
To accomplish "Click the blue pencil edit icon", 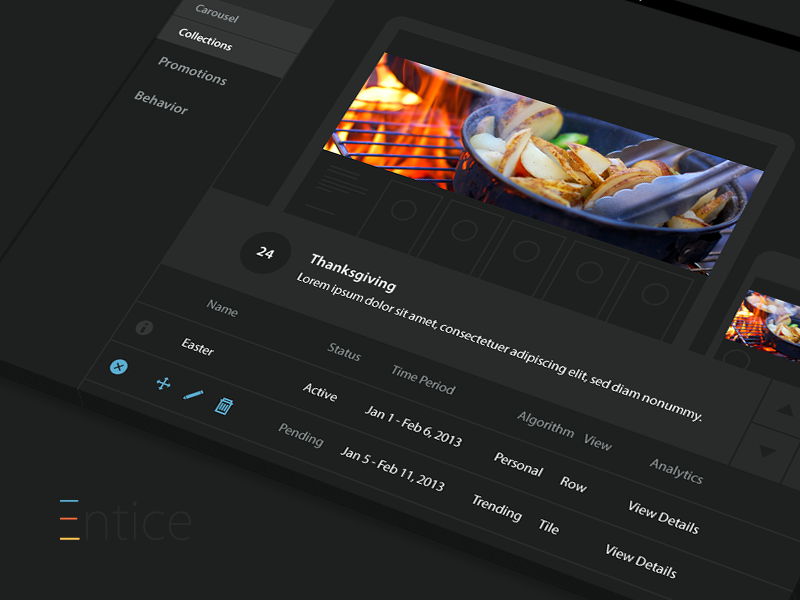I will 193,395.
